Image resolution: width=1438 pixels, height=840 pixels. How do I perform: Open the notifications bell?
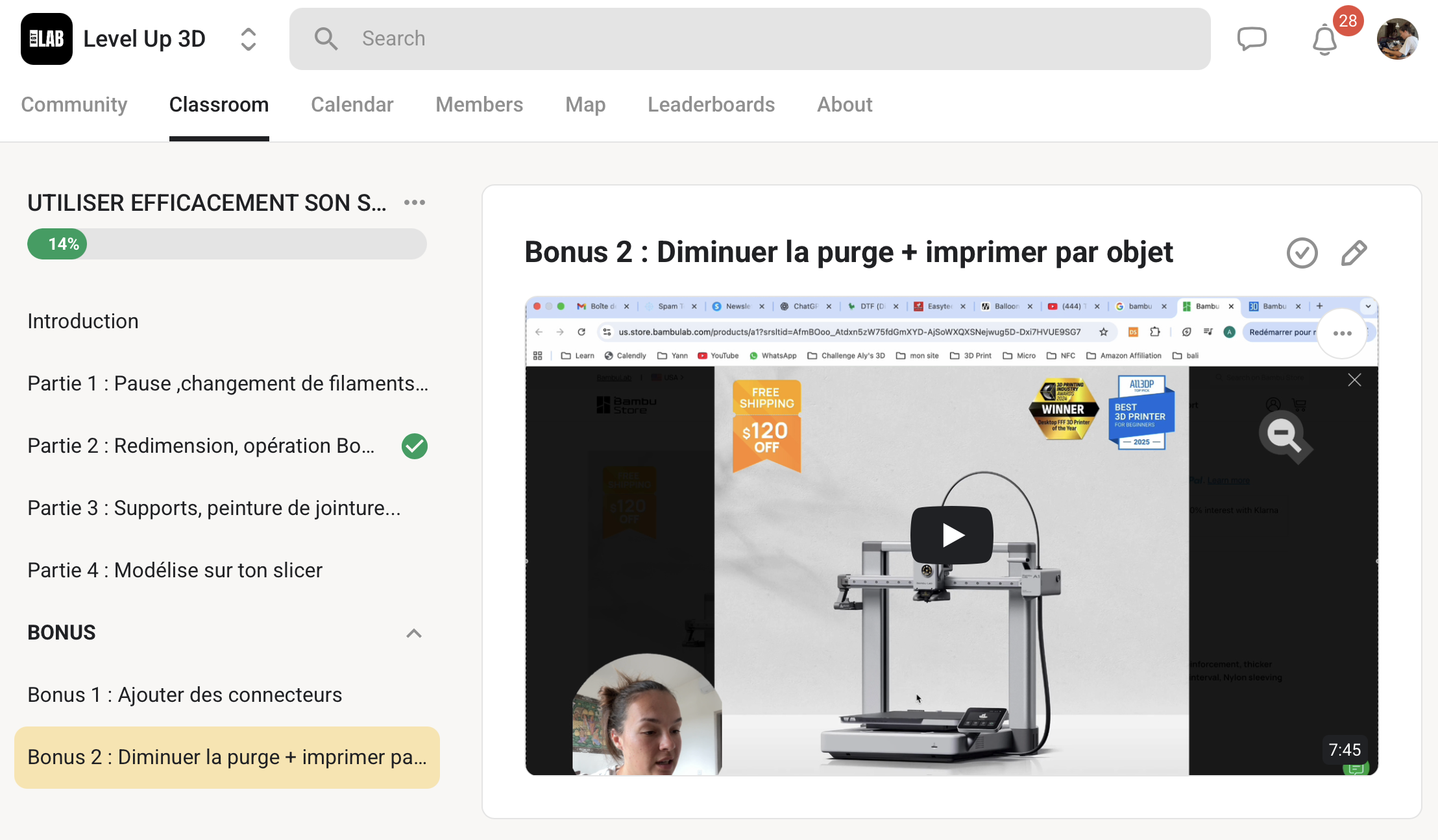click(x=1324, y=40)
